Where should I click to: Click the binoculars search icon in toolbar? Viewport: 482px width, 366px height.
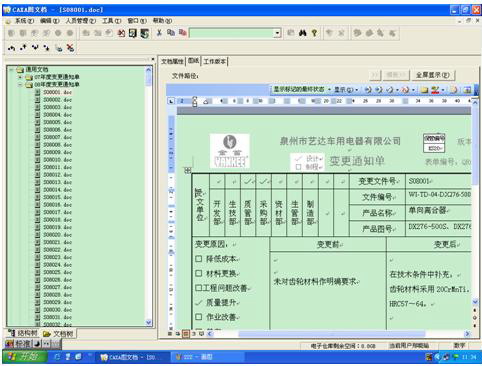click(x=302, y=33)
